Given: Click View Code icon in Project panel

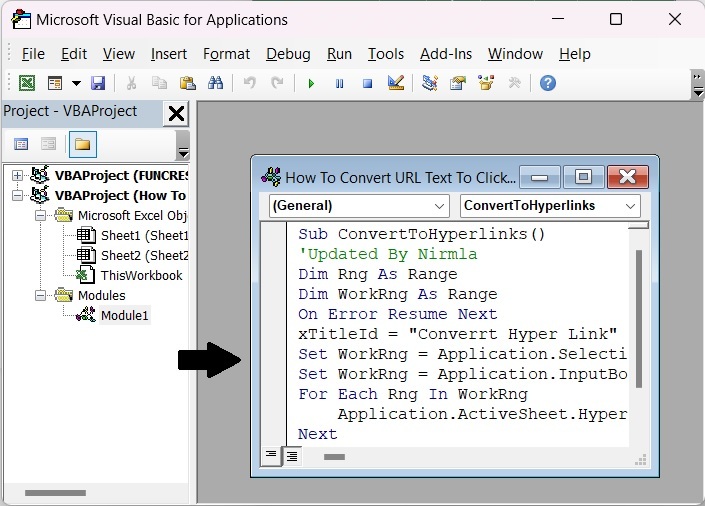Looking at the screenshot, I should click(21, 144).
